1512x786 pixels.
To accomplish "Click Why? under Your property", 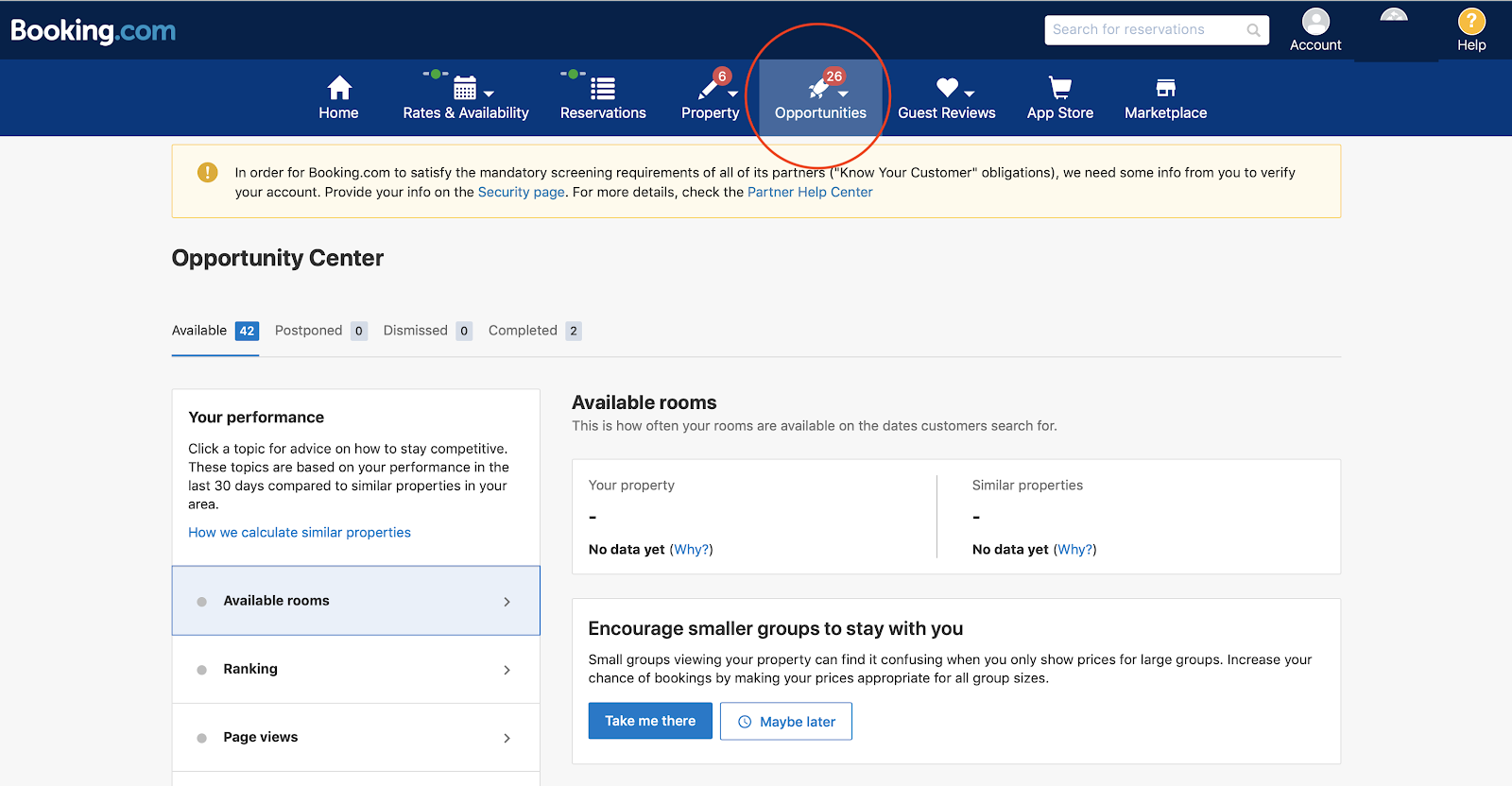I will pyautogui.click(x=691, y=549).
